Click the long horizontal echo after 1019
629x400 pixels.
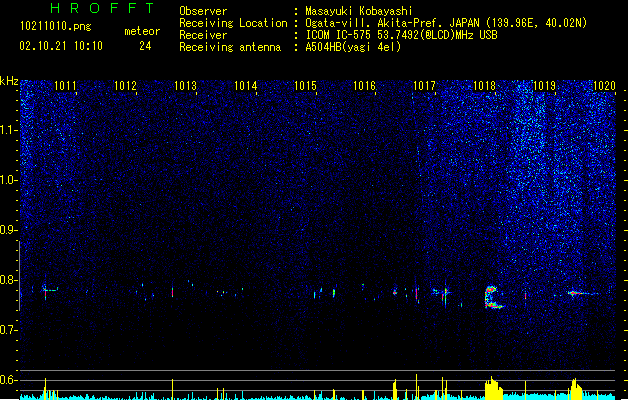582,293
